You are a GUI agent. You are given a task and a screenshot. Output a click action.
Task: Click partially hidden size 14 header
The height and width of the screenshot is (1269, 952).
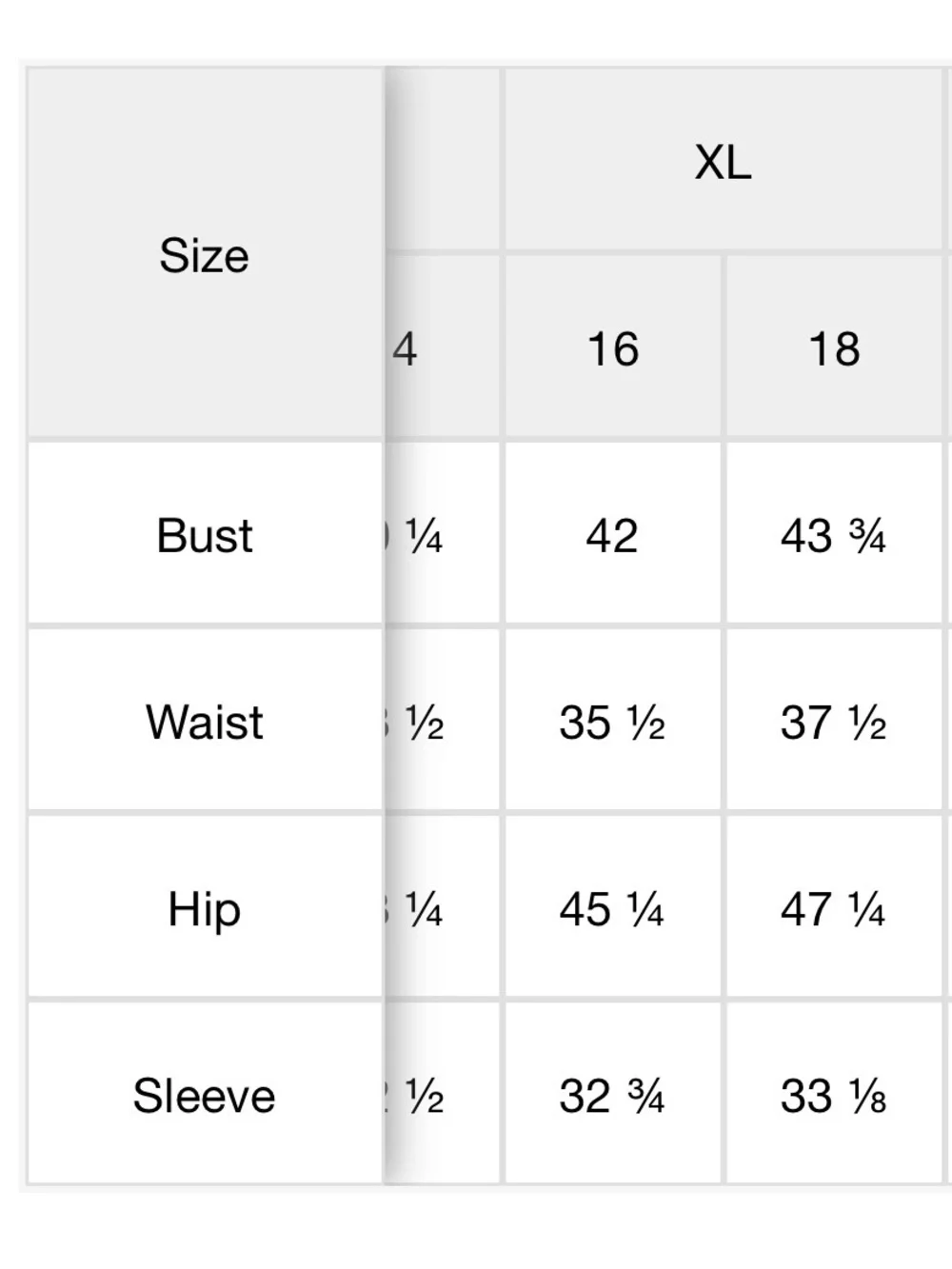pyautogui.click(x=443, y=347)
